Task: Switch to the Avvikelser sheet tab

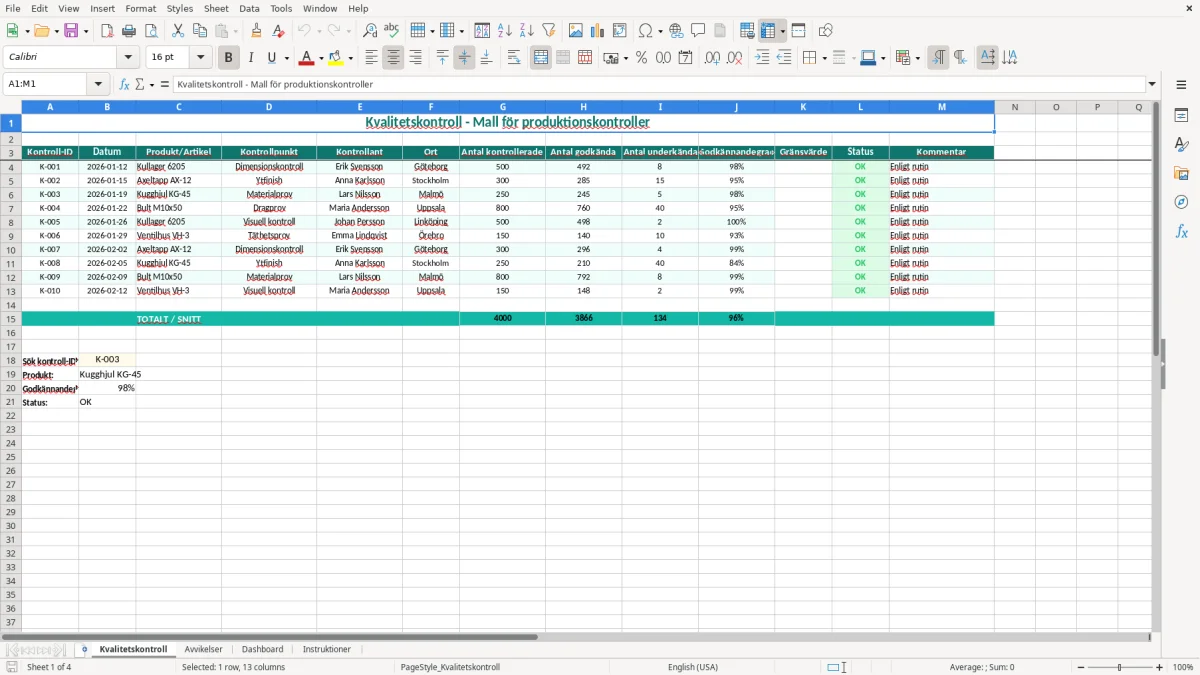Action: (204, 649)
